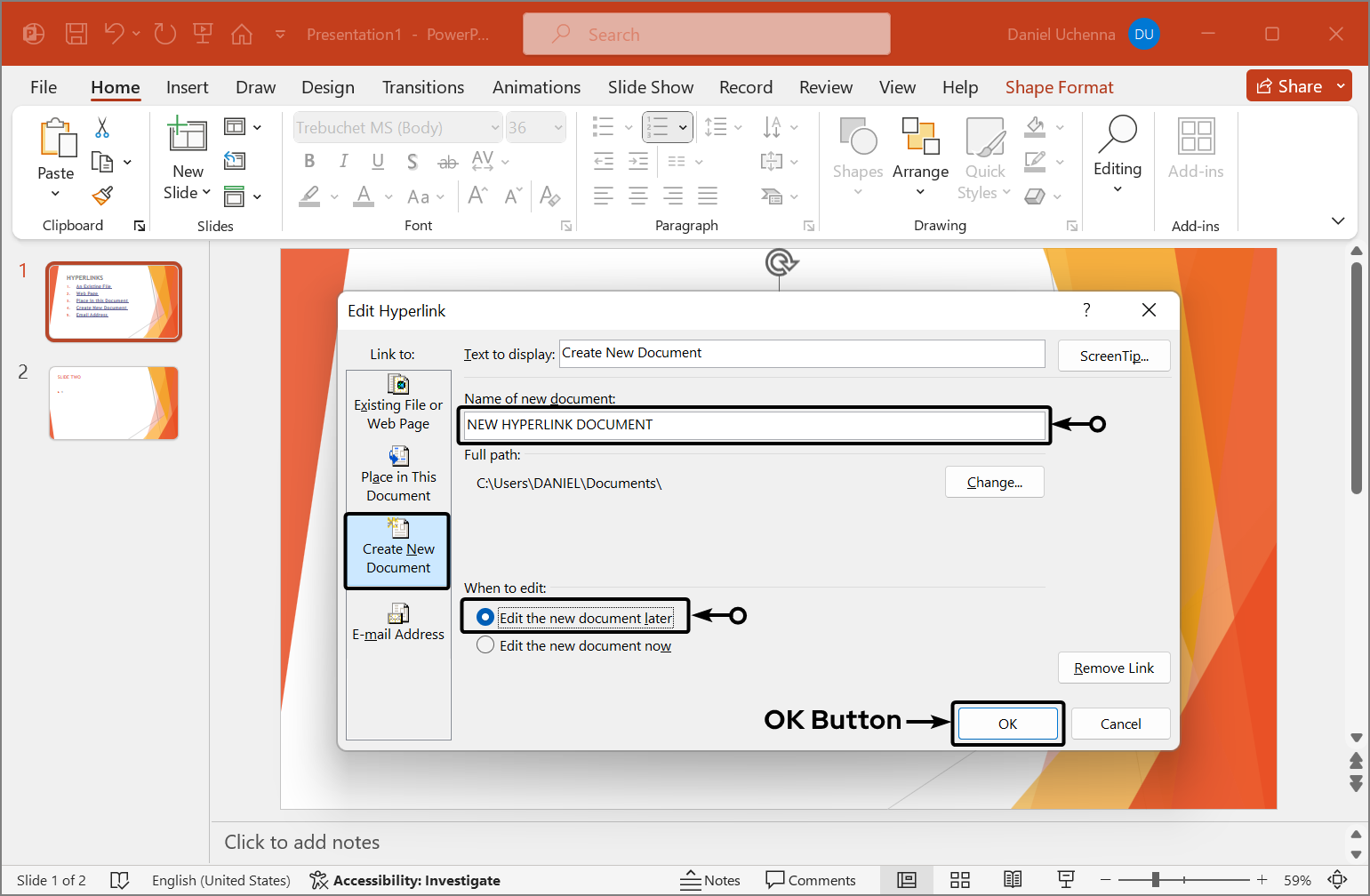Open the Insert ribbon tab
The image size is (1370, 896).
[x=187, y=87]
